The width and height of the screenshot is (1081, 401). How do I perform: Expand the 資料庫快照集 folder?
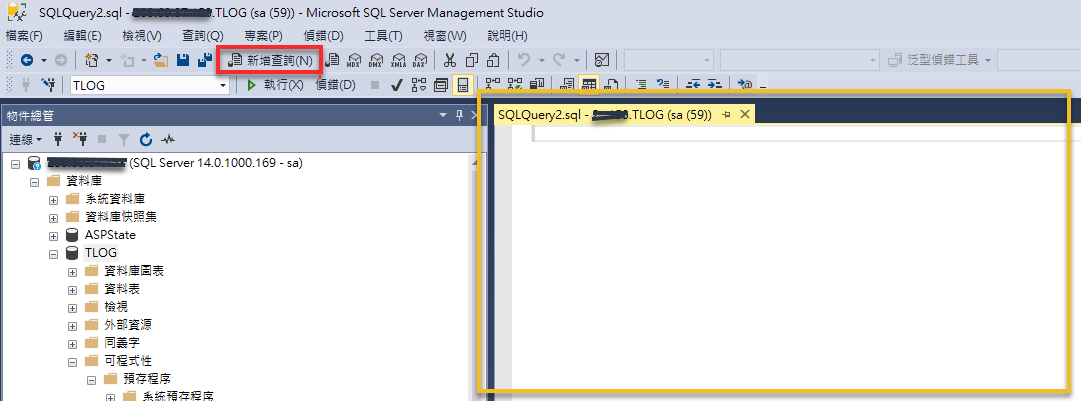(x=53, y=218)
